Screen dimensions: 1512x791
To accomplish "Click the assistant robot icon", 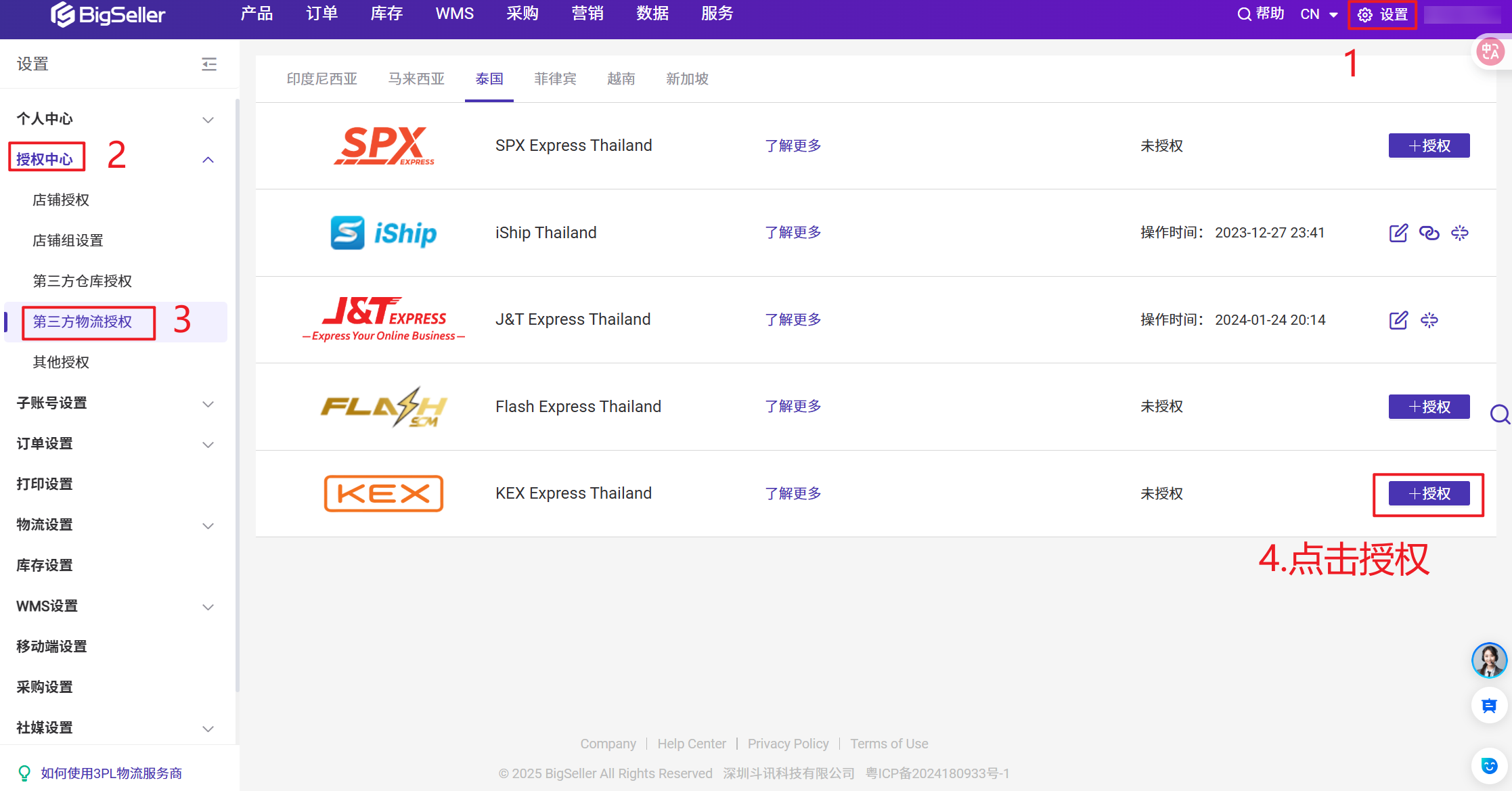I will (1489, 765).
